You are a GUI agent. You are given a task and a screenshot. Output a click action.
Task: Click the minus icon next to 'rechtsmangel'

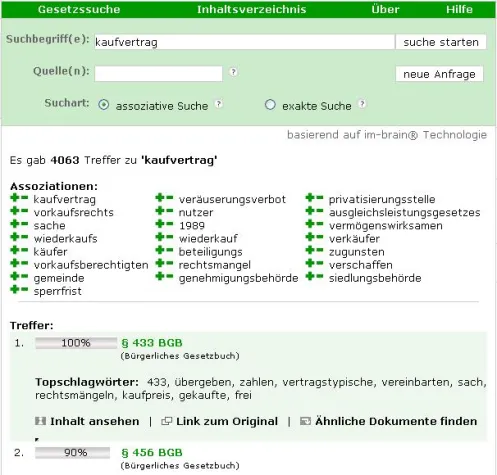[169, 263]
